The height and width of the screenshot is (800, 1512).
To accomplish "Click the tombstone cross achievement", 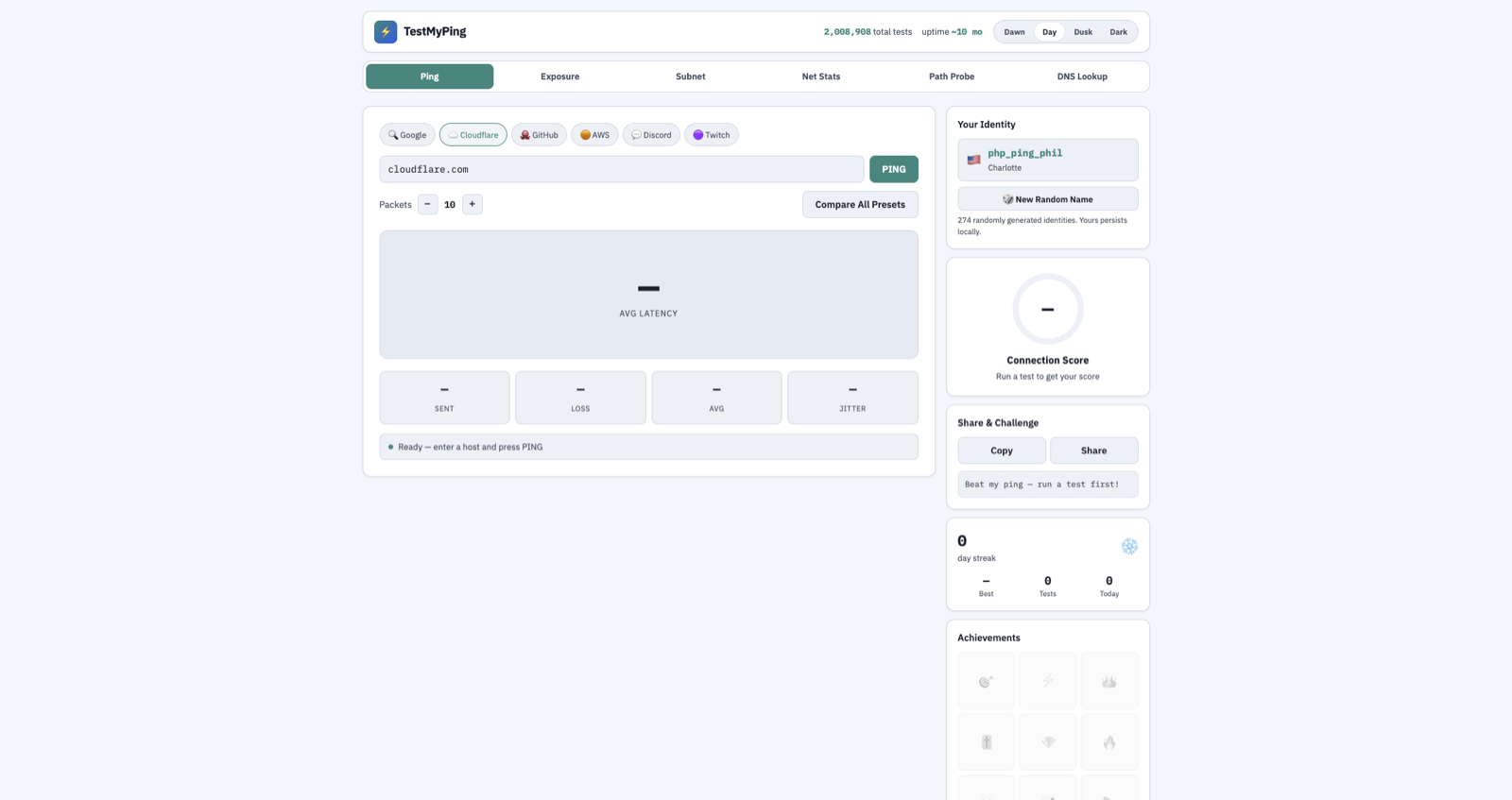I will [x=986, y=742].
